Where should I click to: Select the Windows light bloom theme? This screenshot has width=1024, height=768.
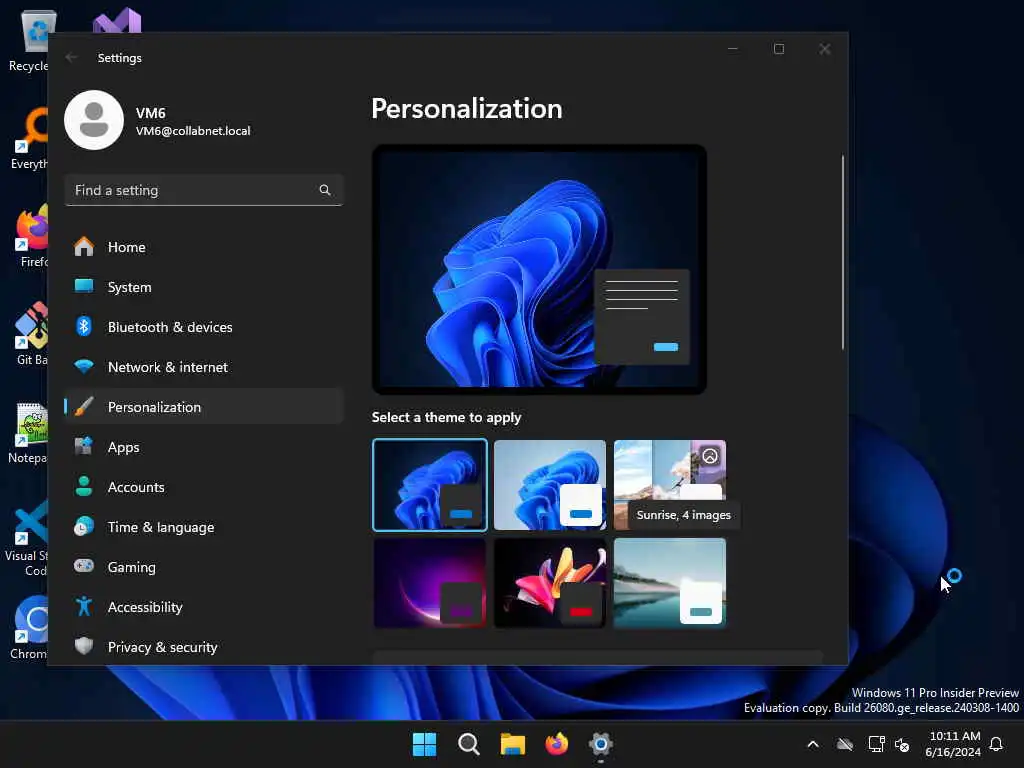550,485
